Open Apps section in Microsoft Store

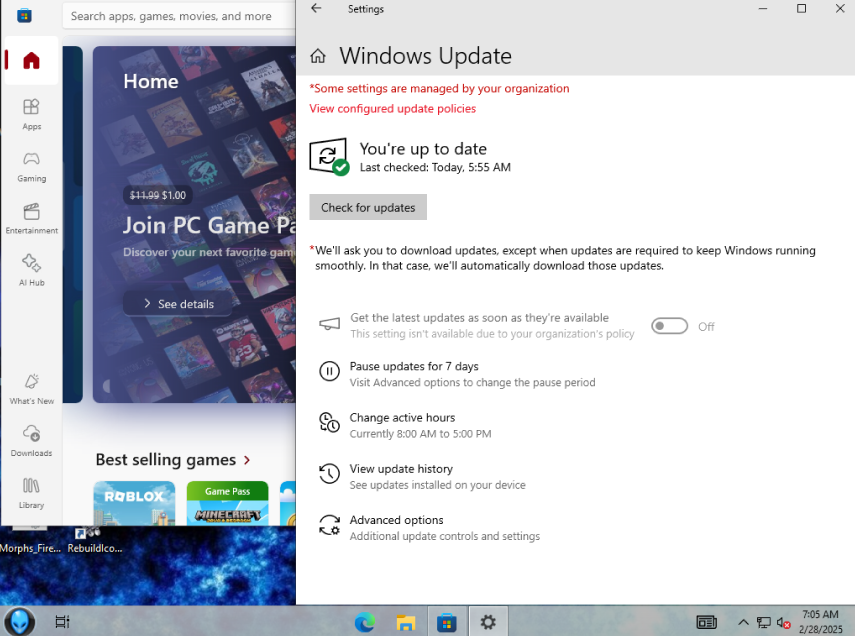(x=31, y=114)
